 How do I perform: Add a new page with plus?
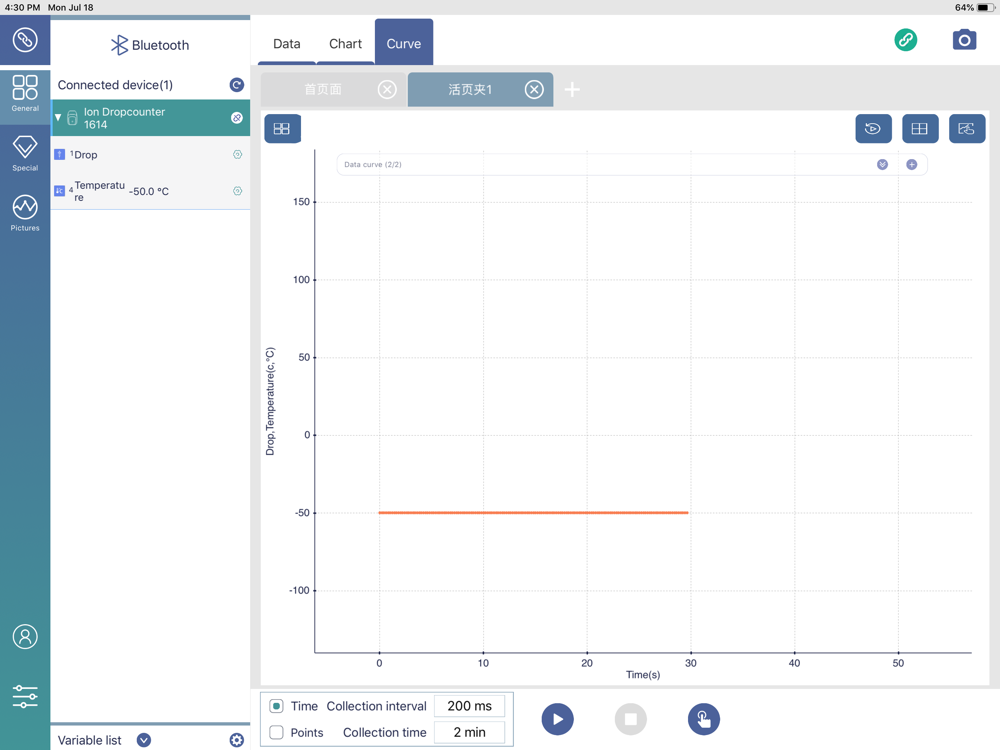tap(572, 89)
